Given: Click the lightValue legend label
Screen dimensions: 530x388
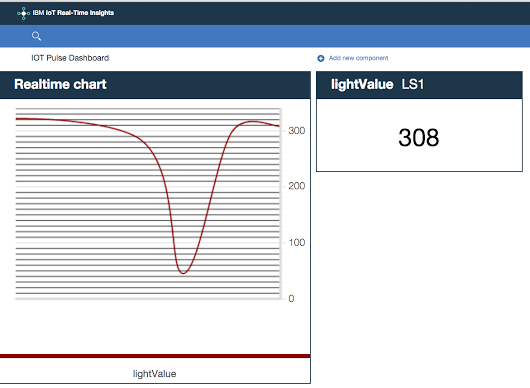Looking at the screenshot, I should tap(154, 373).
